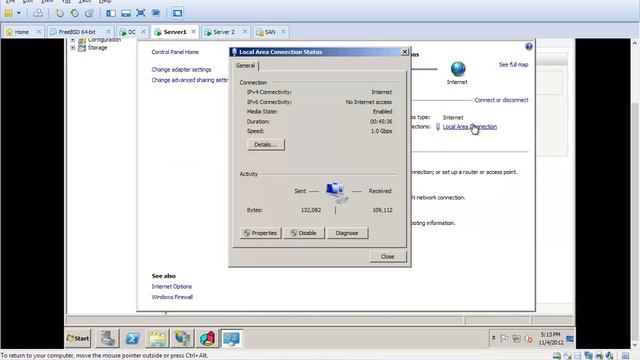Click the Action Center flag tray icon

[x=504, y=339]
